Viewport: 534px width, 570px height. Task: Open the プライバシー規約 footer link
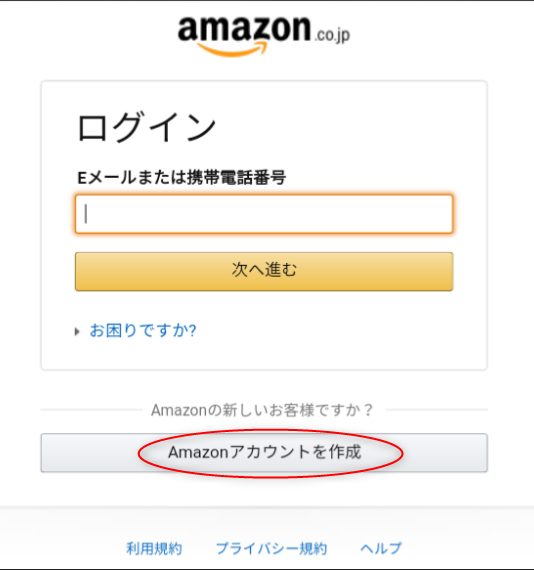click(271, 548)
